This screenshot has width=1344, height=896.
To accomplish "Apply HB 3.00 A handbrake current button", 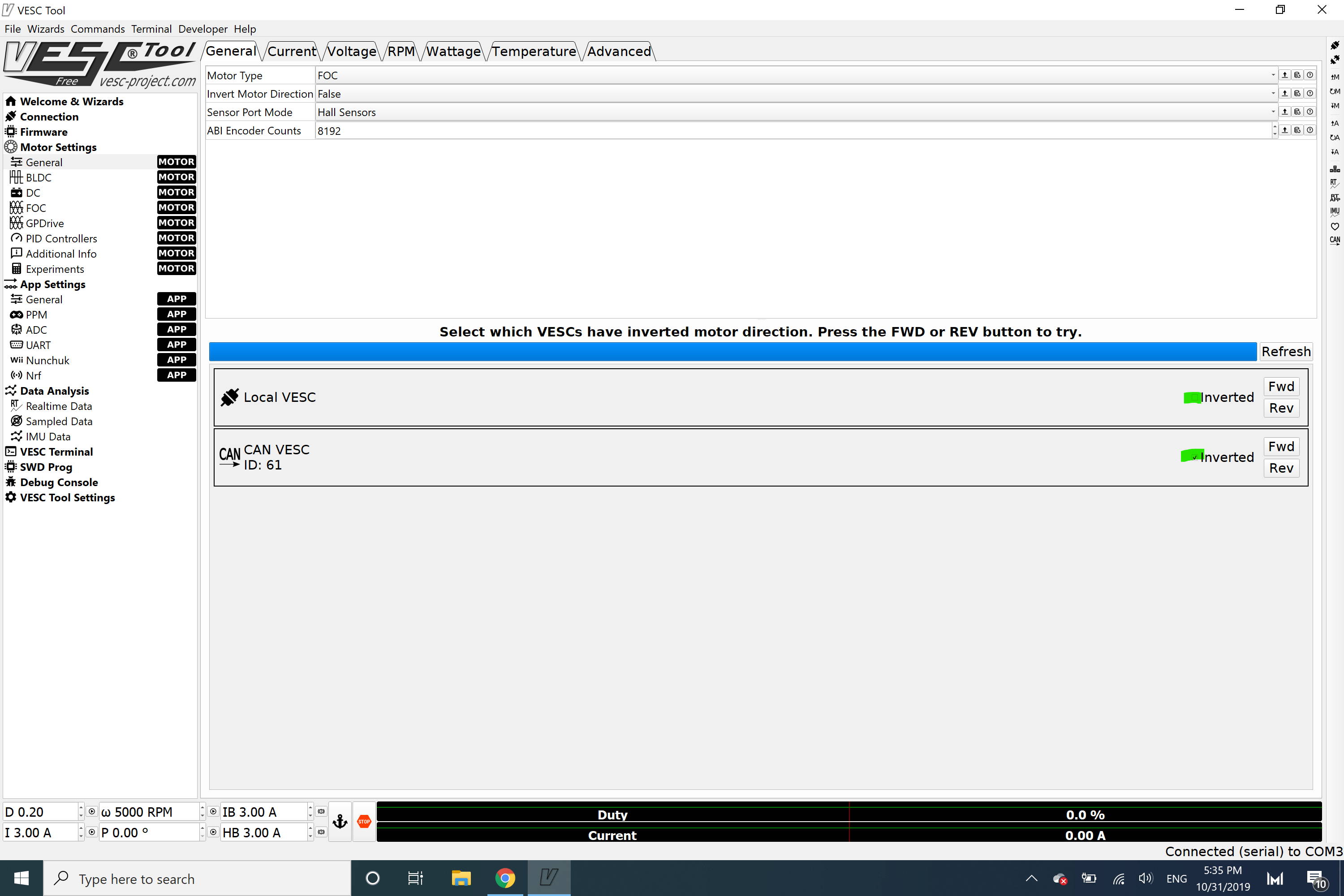I will (x=321, y=832).
